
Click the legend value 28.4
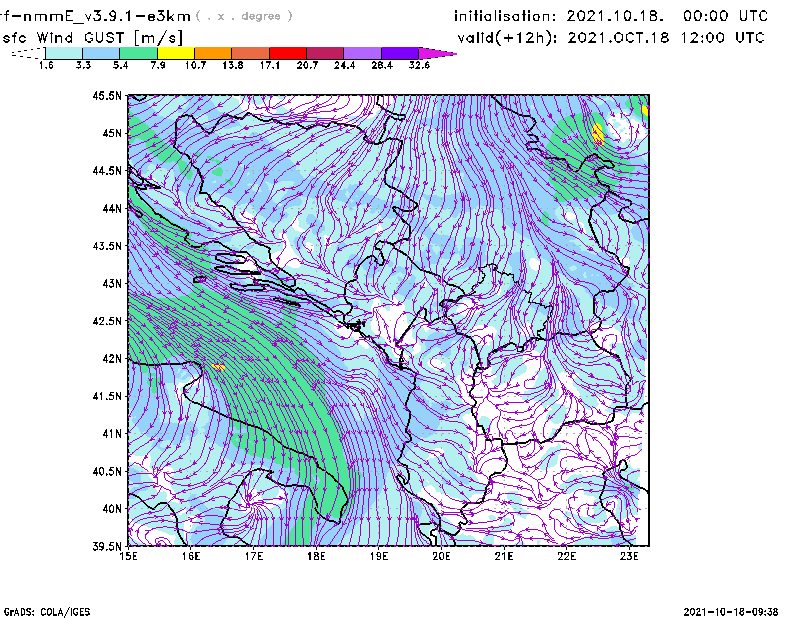coord(382,65)
